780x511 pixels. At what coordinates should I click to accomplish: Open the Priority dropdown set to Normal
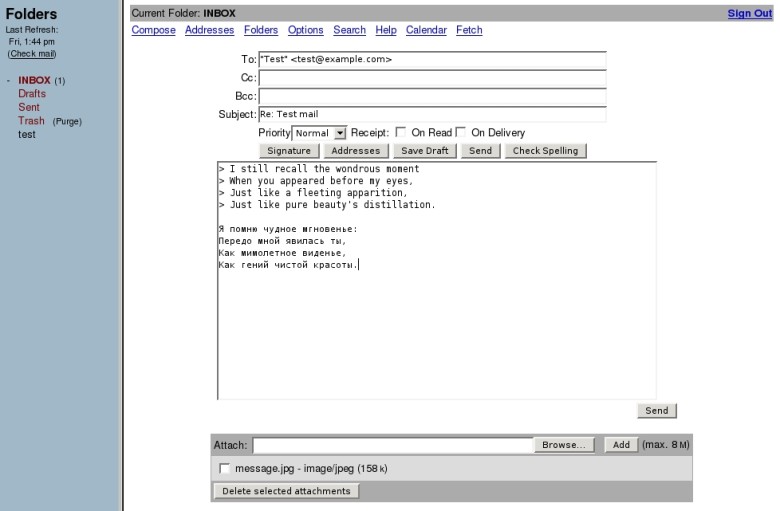[319, 133]
